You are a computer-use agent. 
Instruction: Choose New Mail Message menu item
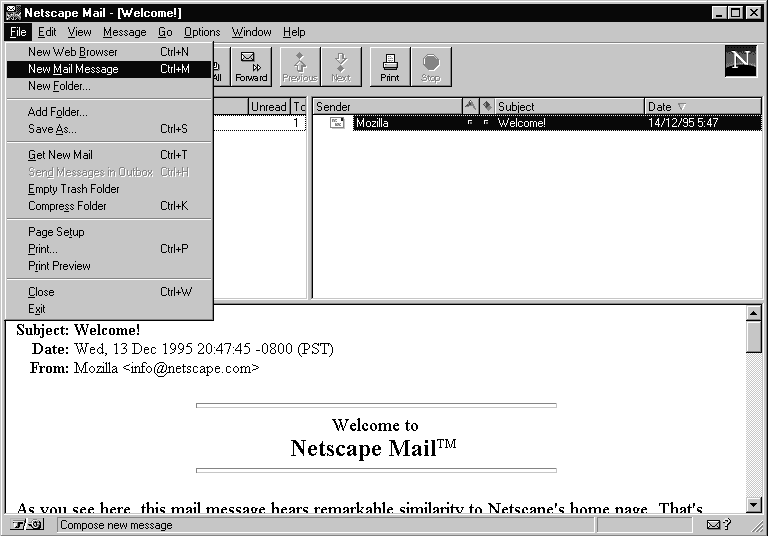pos(109,69)
